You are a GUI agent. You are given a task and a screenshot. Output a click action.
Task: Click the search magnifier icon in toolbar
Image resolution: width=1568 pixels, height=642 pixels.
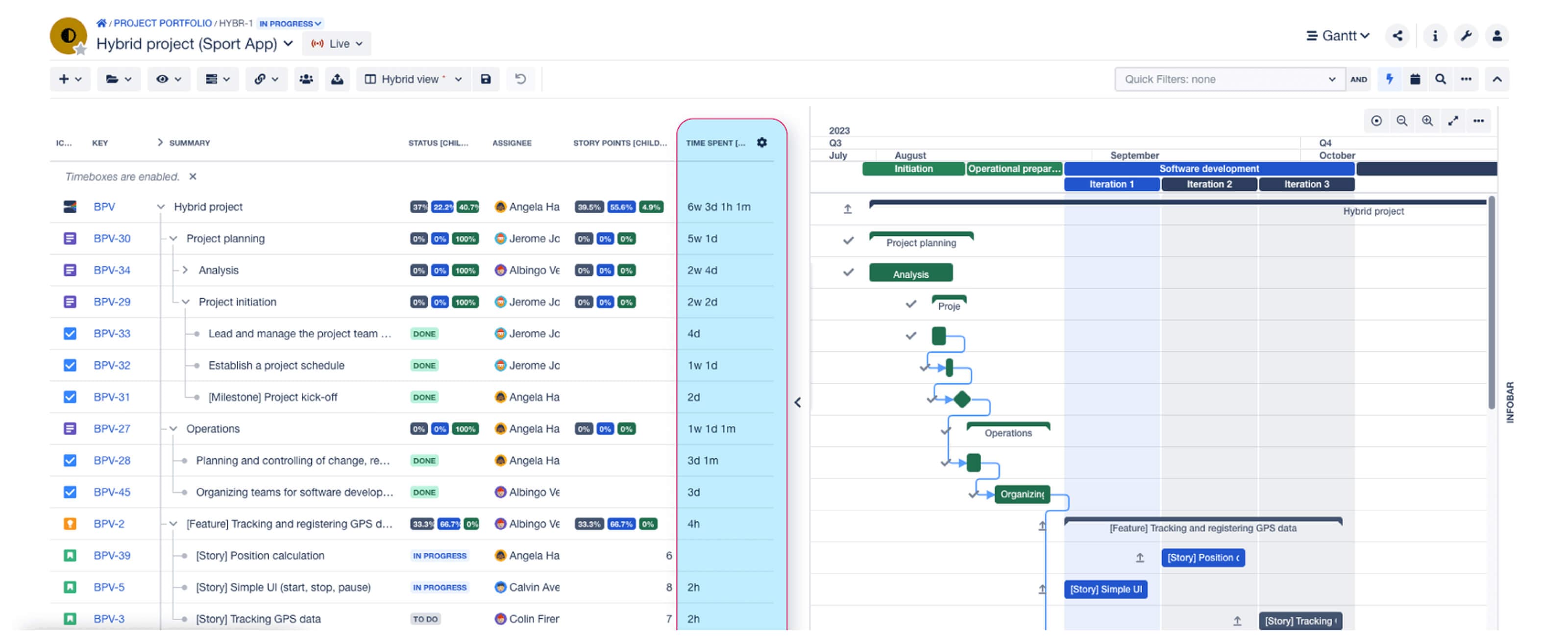[x=1440, y=79]
